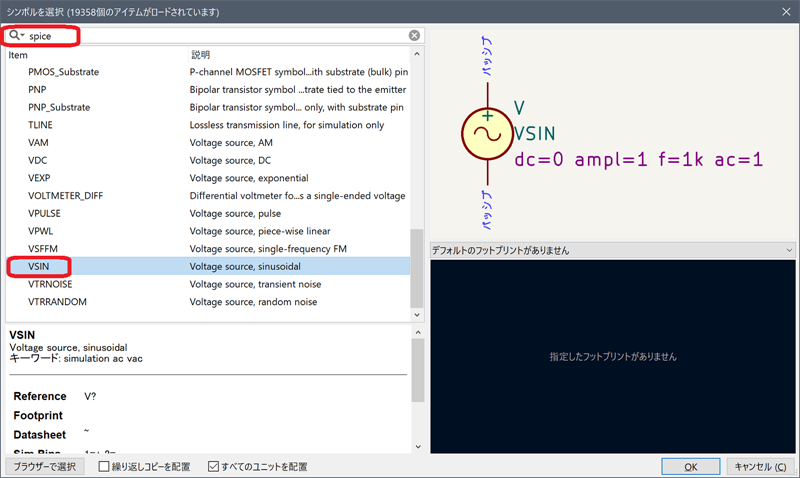The height and width of the screenshot is (478, 800).
Task: Click the Reference value V?
Action: [x=90, y=396]
